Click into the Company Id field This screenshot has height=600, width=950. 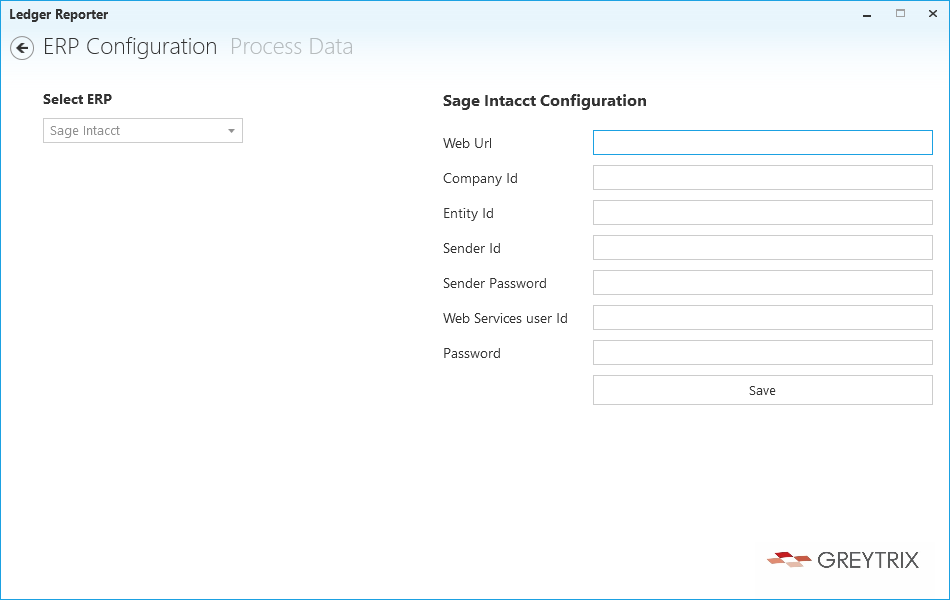tap(762, 178)
